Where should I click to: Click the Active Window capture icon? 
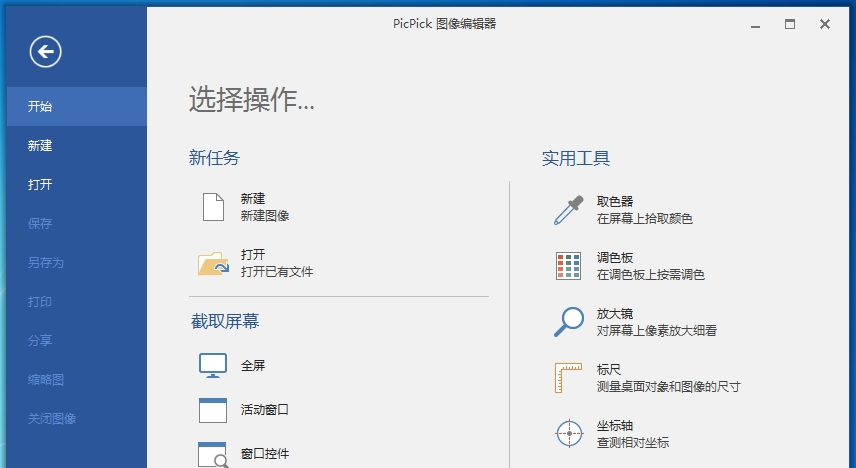coord(213,410)
